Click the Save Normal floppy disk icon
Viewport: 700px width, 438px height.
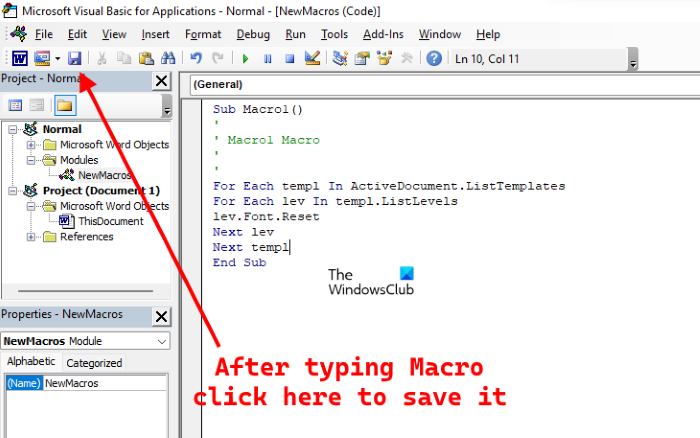coord(75,58)
